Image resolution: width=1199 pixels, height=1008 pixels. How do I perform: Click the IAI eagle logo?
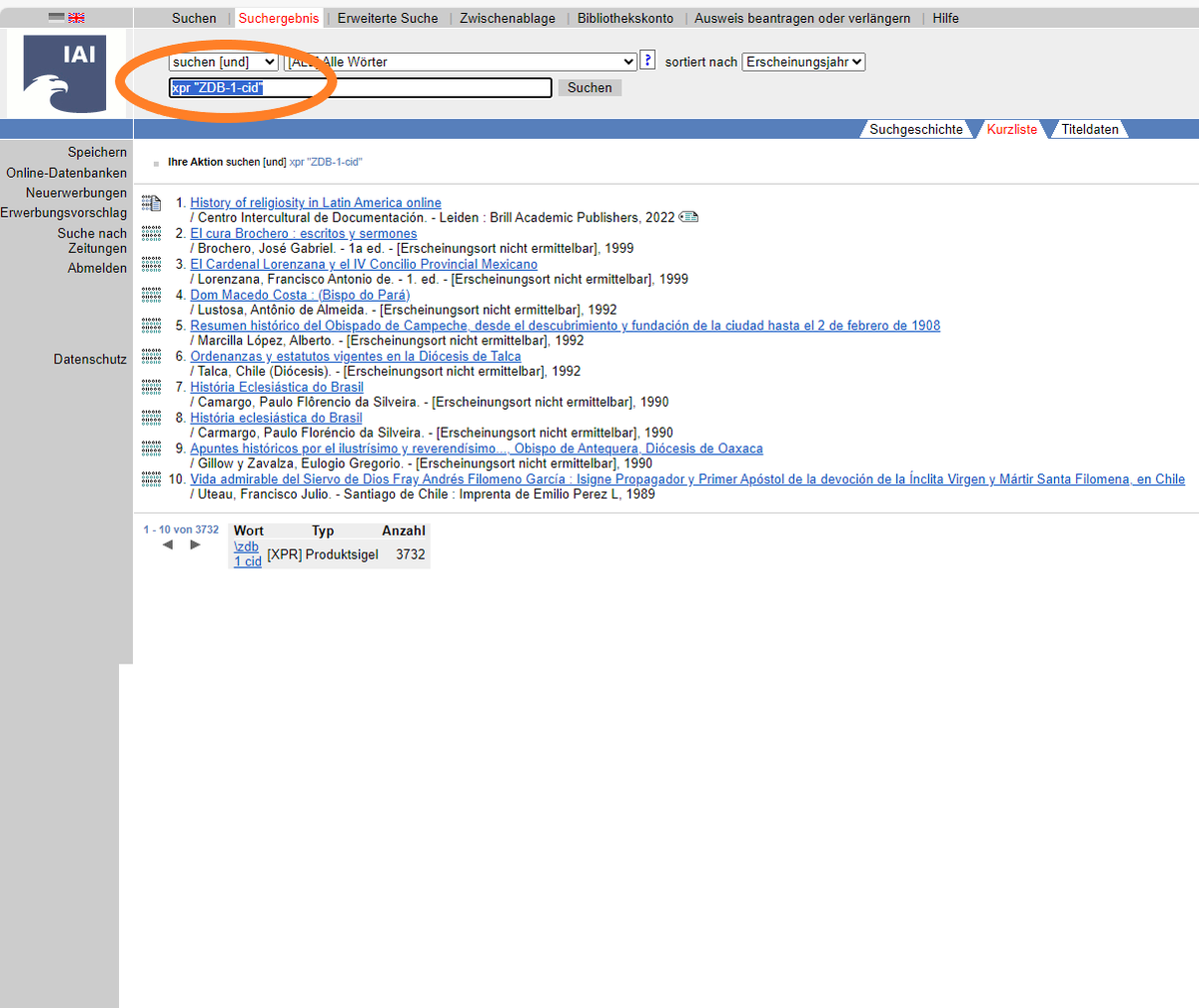(x=65, y=74)
